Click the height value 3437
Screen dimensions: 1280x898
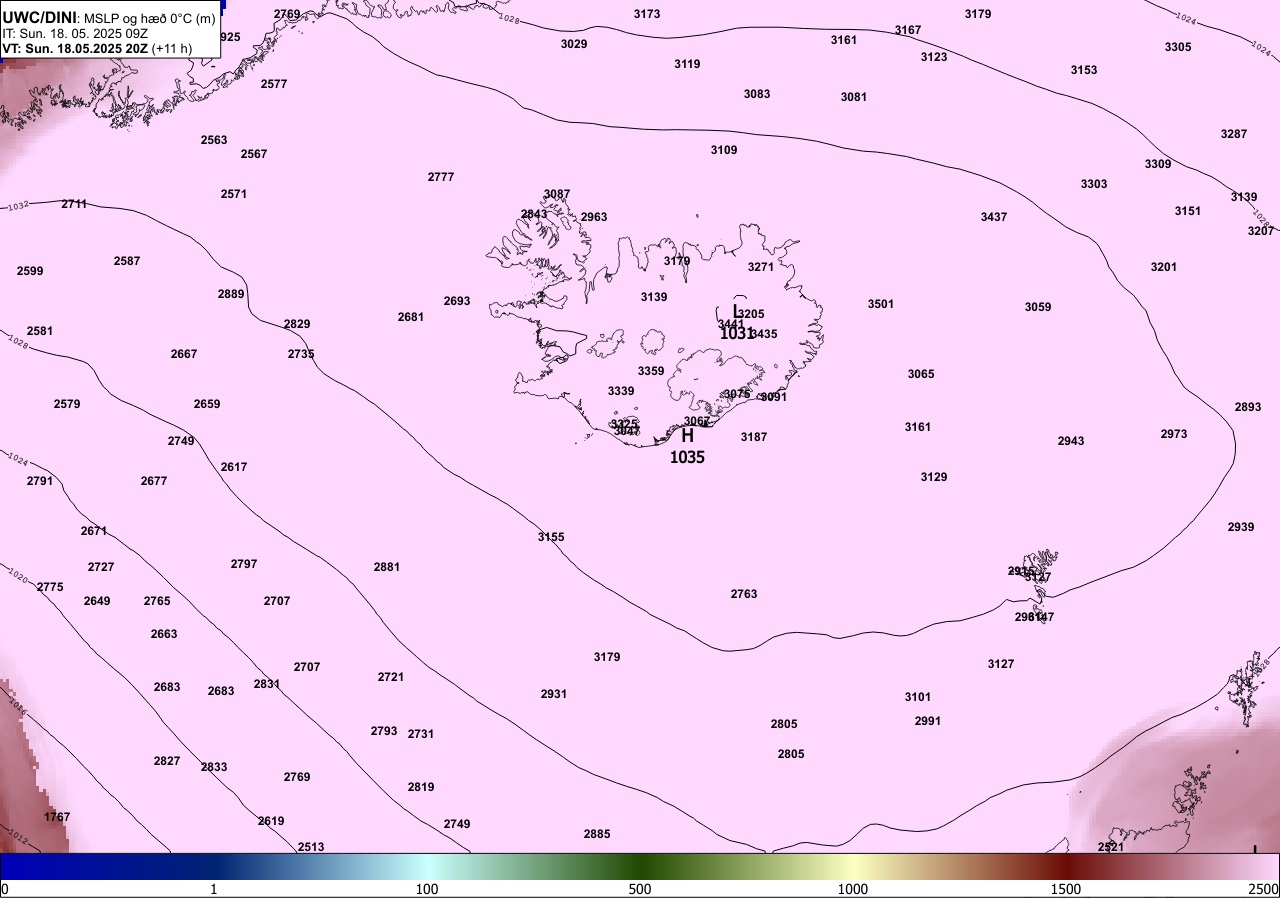[x=994, y=217]
